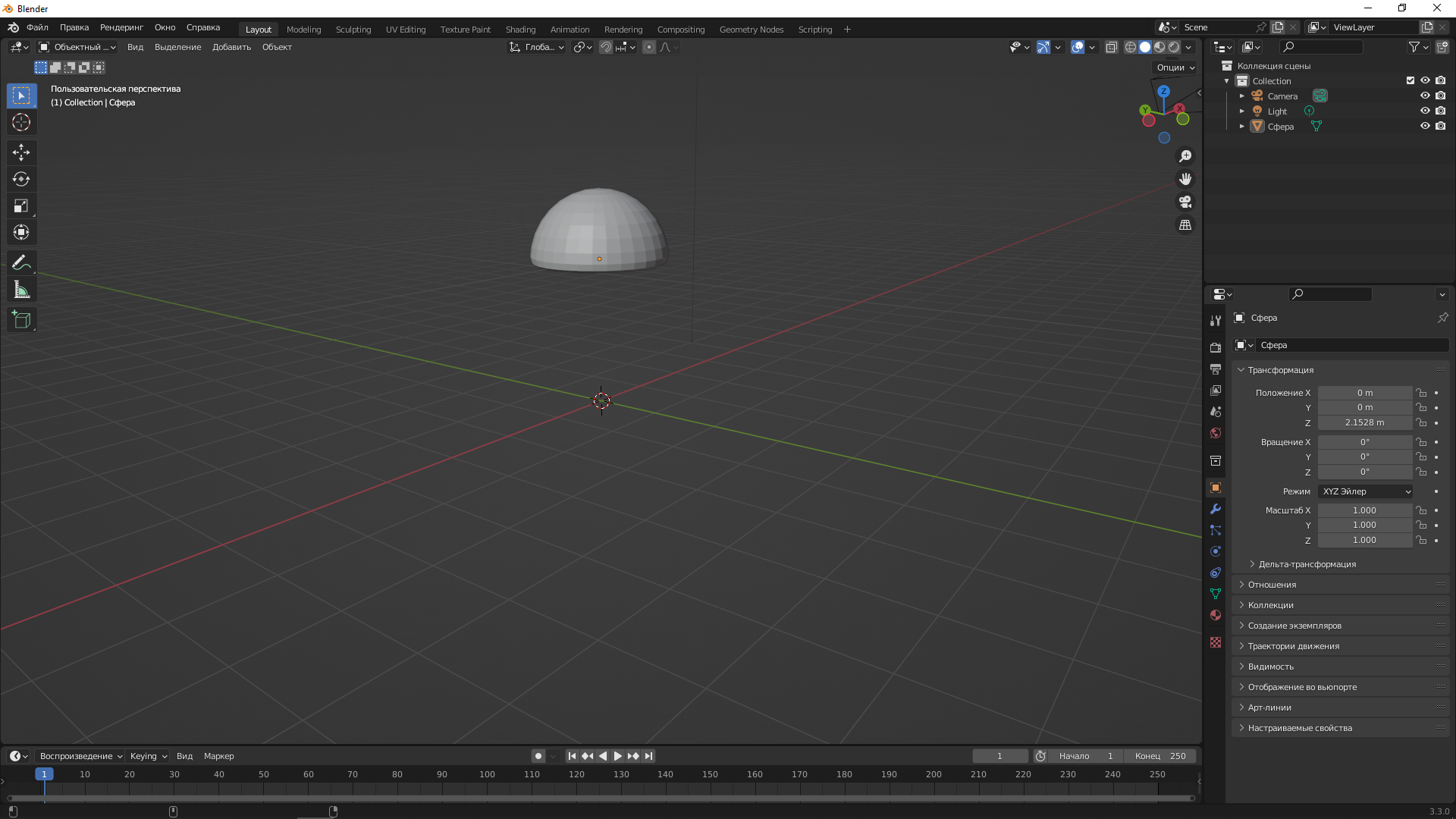Collapse the Collection tree item
Viewport: 1456px width, 819px height.
pos(1226,80)
